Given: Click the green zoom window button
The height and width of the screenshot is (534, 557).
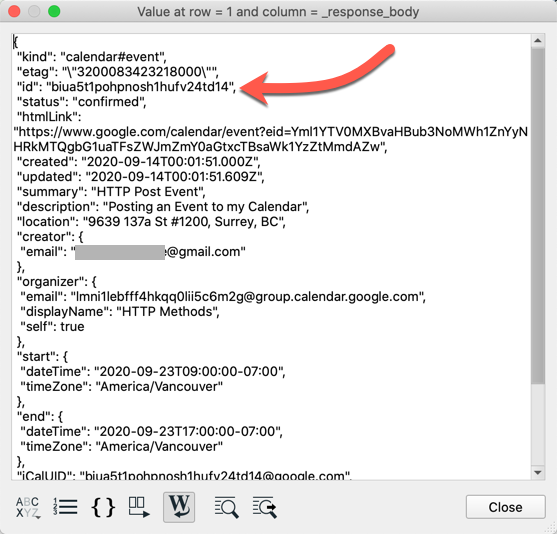Looking at the screenshot, I should click(x=54, y=11).
